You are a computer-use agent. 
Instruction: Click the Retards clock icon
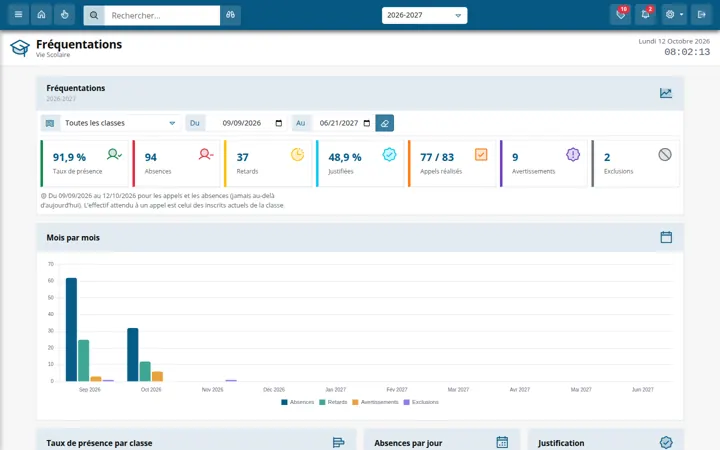298,154
